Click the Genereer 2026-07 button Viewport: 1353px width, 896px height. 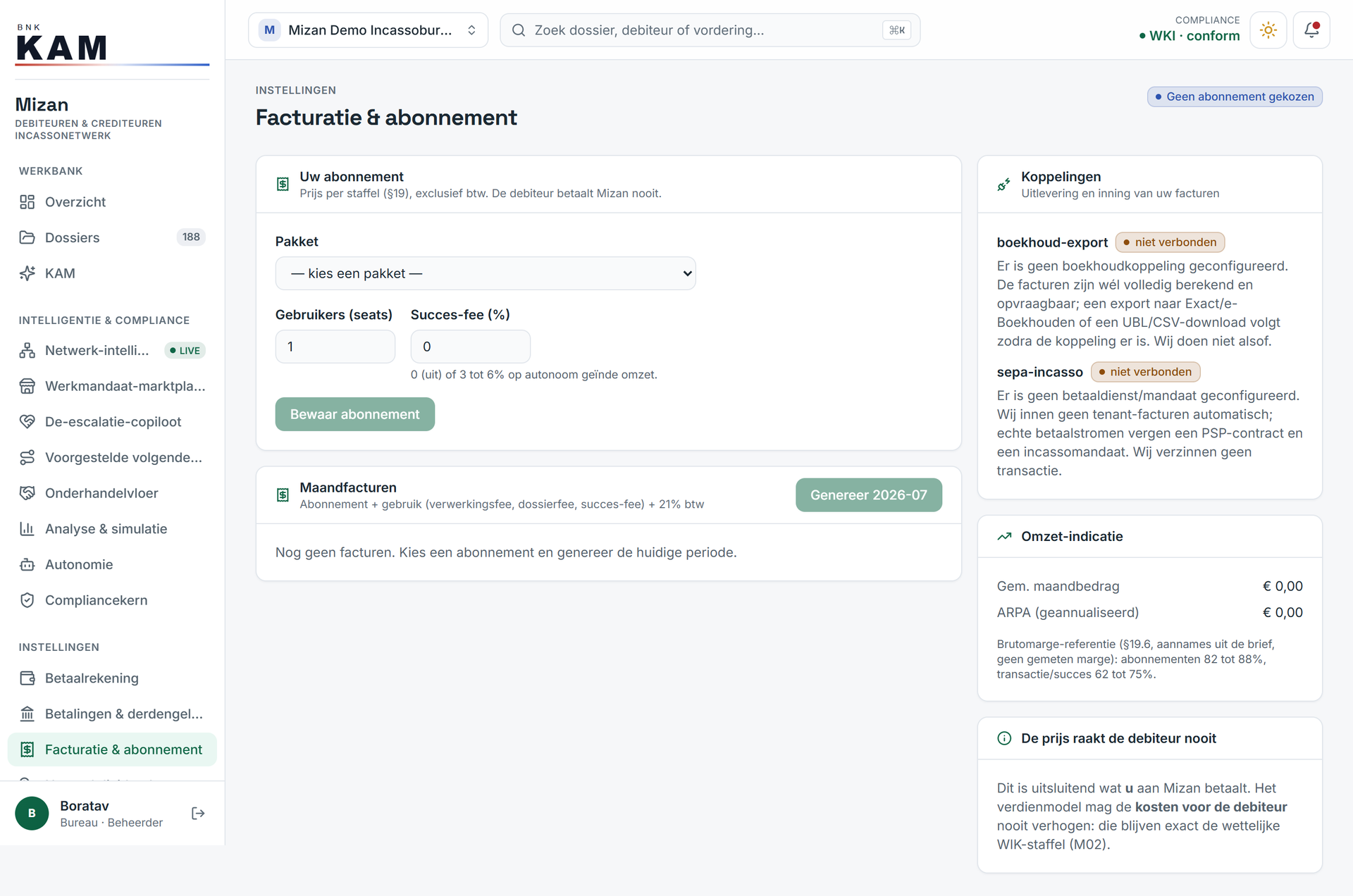869,495
